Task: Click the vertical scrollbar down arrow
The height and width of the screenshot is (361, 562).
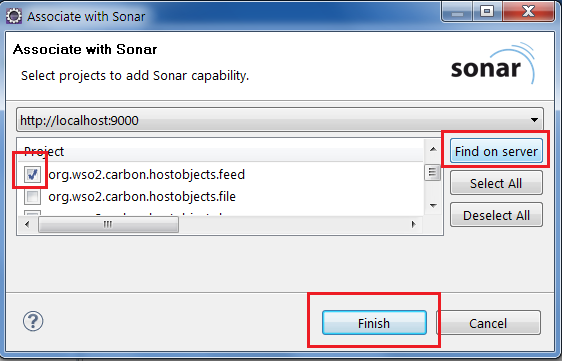Action: (433, 206)
